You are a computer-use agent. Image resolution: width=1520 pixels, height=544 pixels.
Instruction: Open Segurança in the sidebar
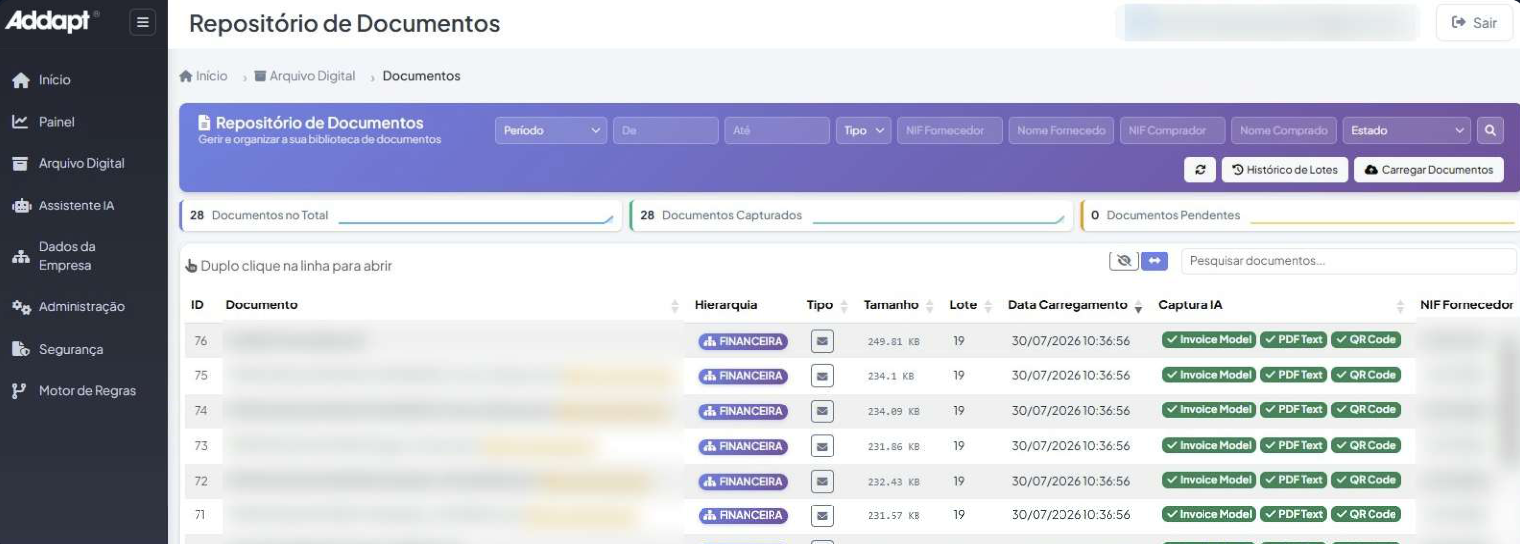[57, 349]
